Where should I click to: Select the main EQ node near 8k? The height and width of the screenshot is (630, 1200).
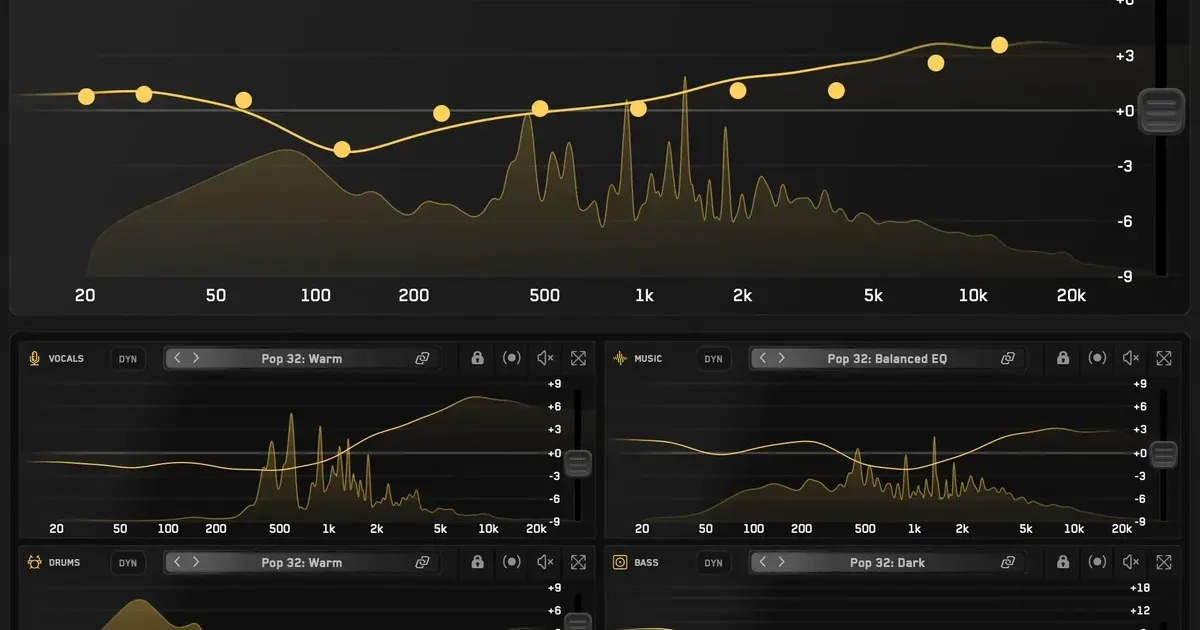coord(936,63)
